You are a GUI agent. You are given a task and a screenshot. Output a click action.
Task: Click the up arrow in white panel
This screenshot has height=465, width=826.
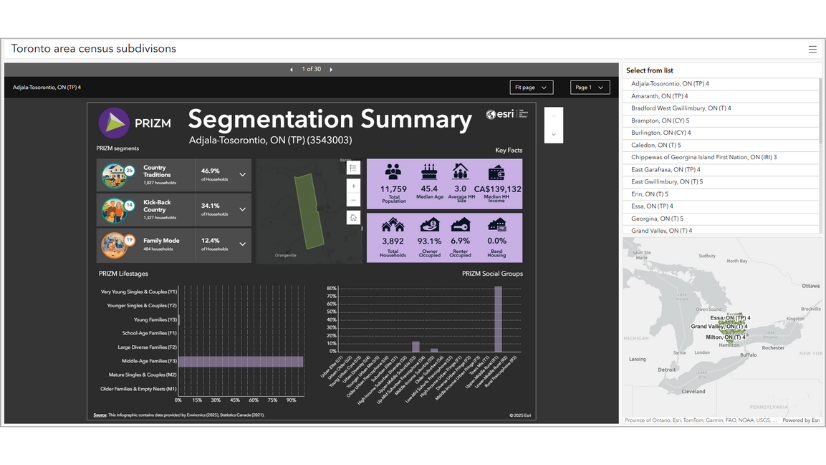554,116
